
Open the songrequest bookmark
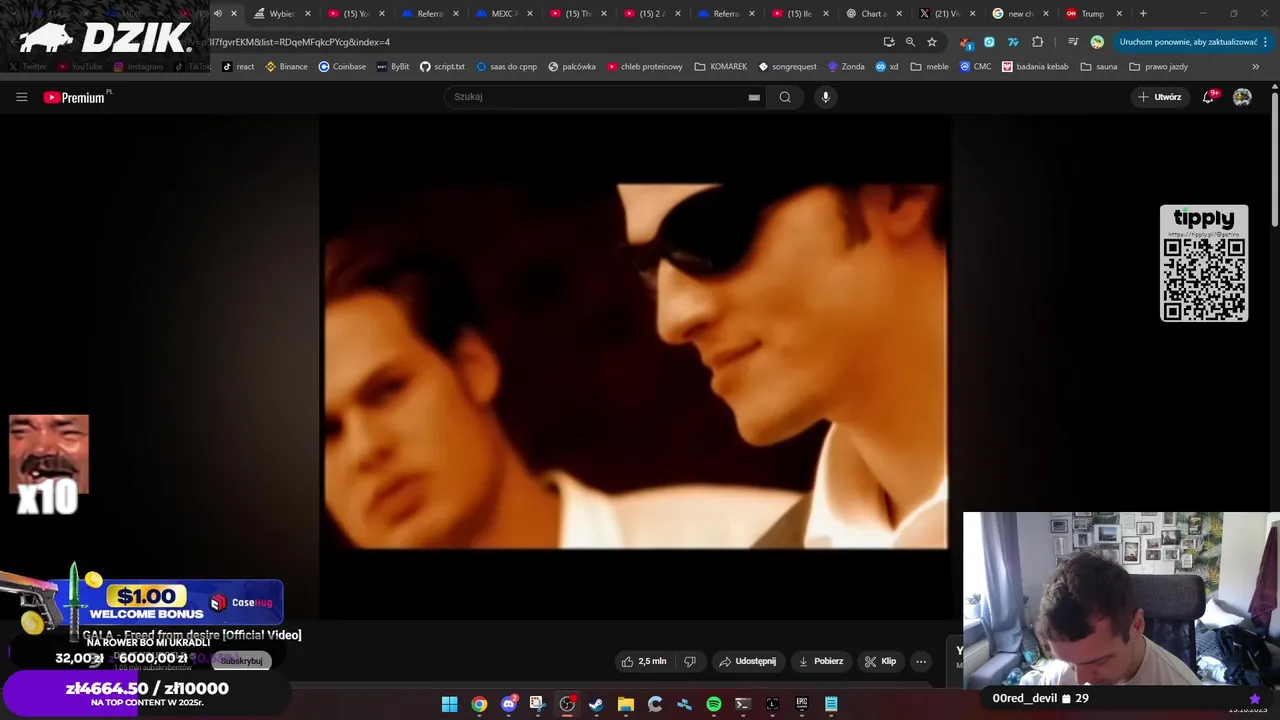(x=788, y=67)
